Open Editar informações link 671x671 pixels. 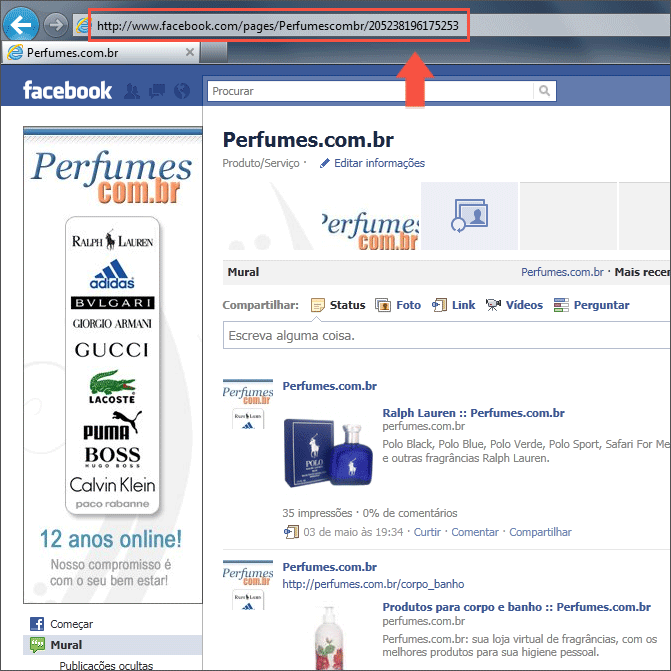pyautogui.click(x=379, y=163)
